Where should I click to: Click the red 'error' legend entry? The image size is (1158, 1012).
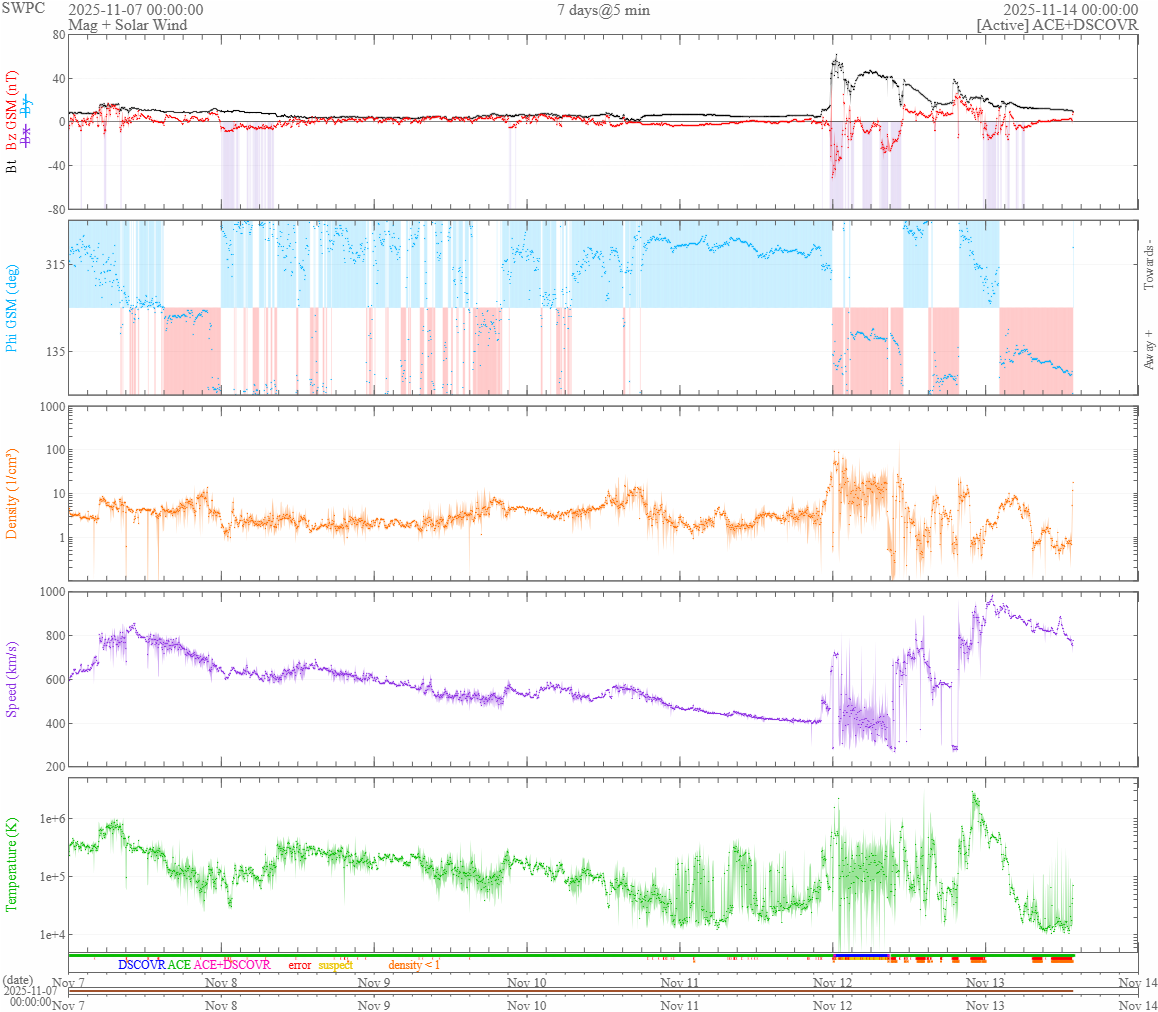(x=300, y=965)
